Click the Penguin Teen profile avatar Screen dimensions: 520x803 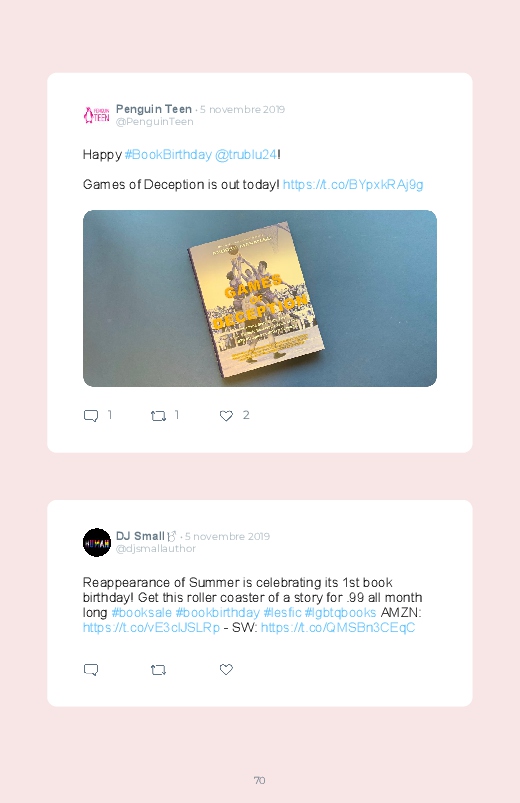coord(97,115)
